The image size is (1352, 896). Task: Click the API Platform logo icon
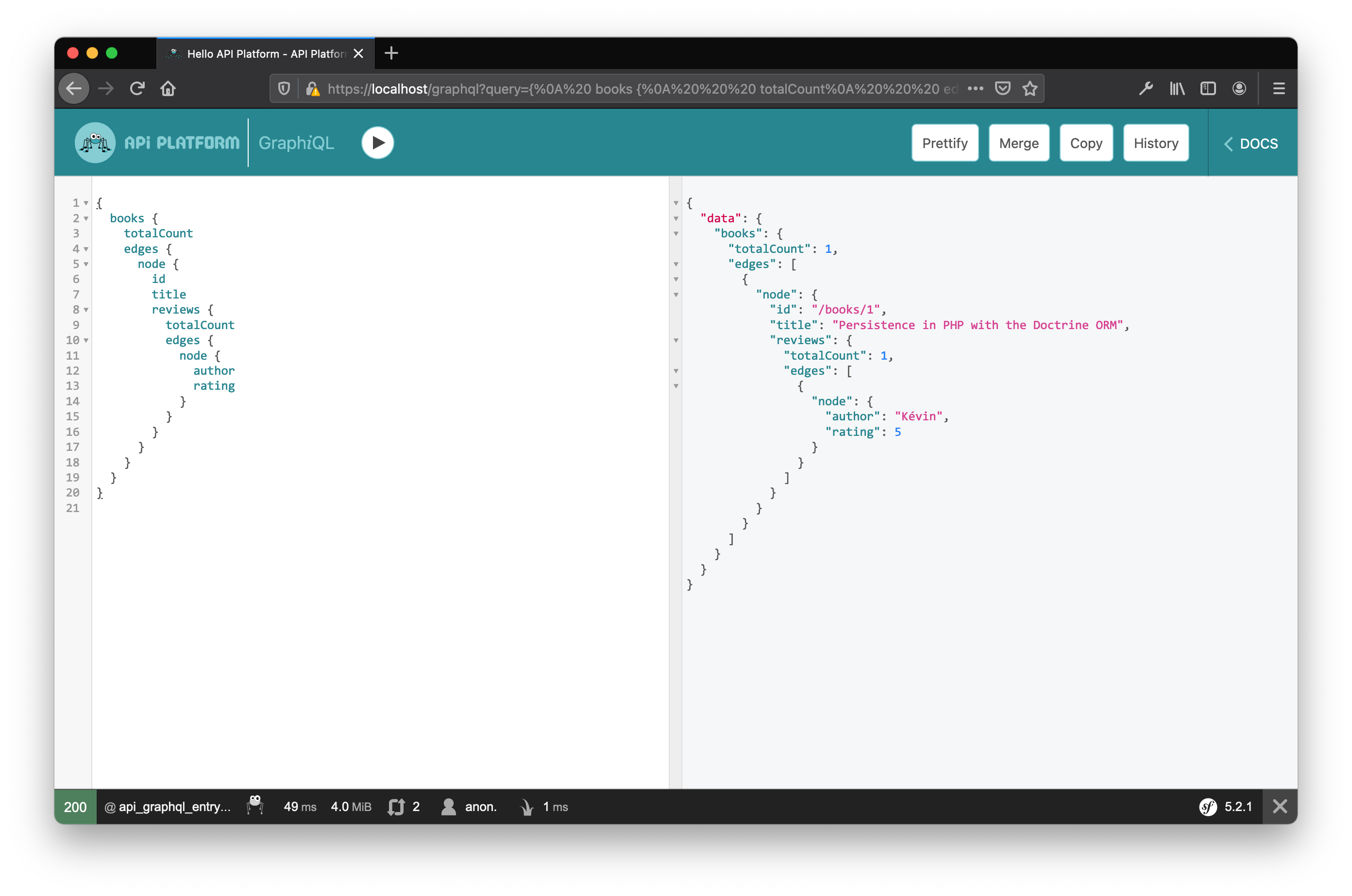click(95, 143)
